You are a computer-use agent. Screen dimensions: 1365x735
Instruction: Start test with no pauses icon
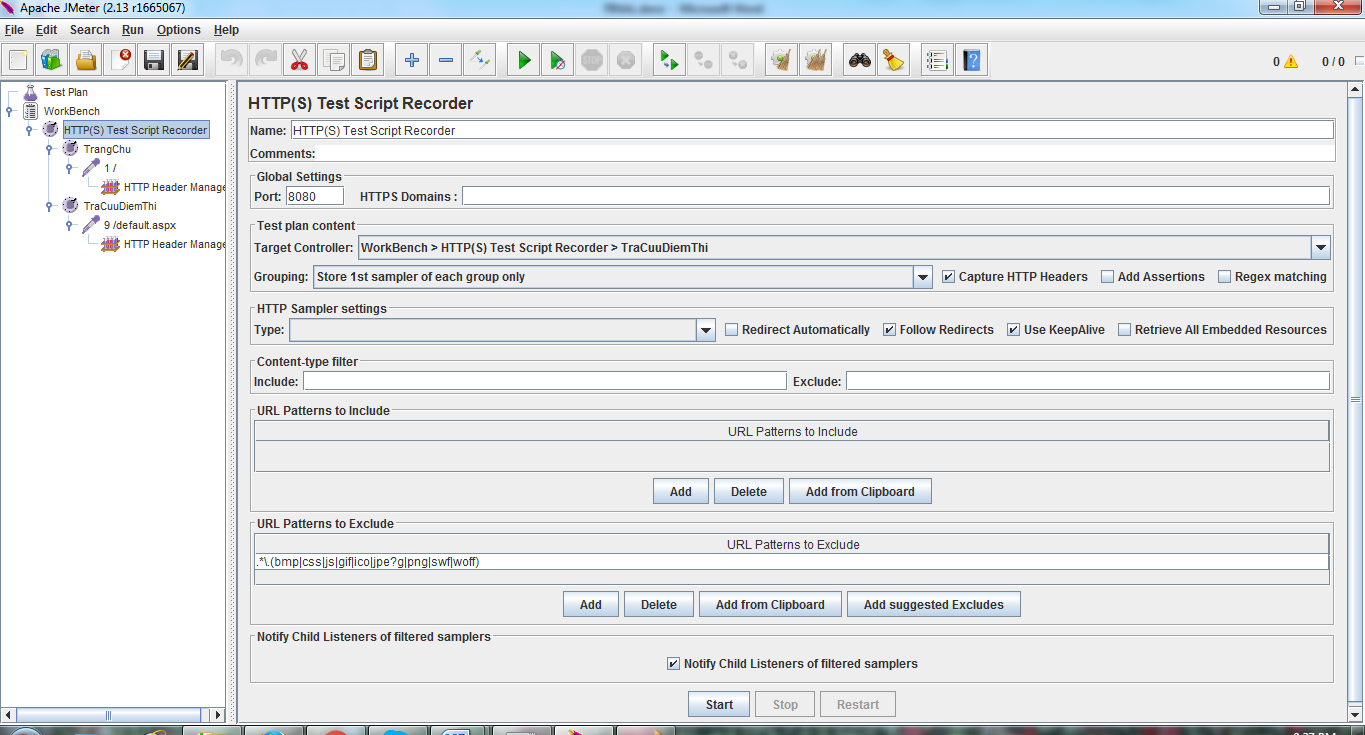coord(558,61)
